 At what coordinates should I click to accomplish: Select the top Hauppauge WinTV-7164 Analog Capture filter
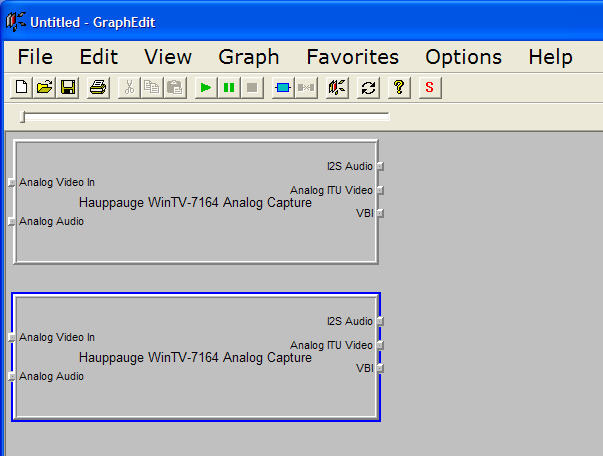click(195, 202)
